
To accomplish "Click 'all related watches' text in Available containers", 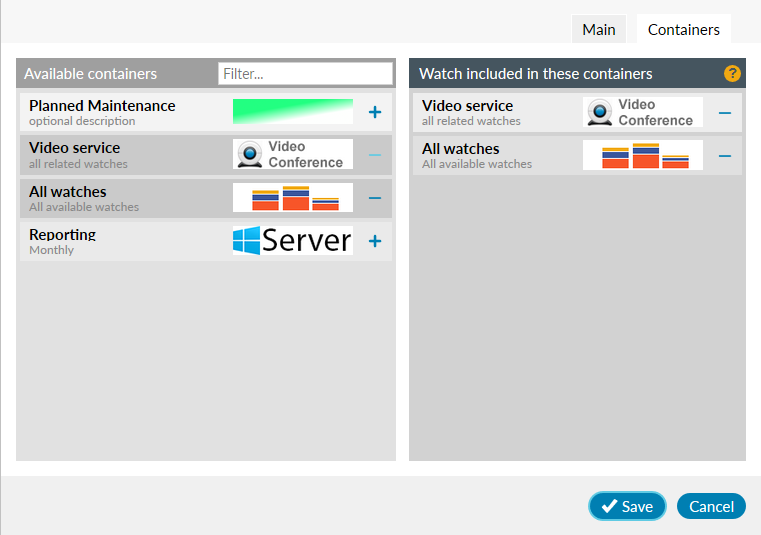I will (x=78, y=164).
